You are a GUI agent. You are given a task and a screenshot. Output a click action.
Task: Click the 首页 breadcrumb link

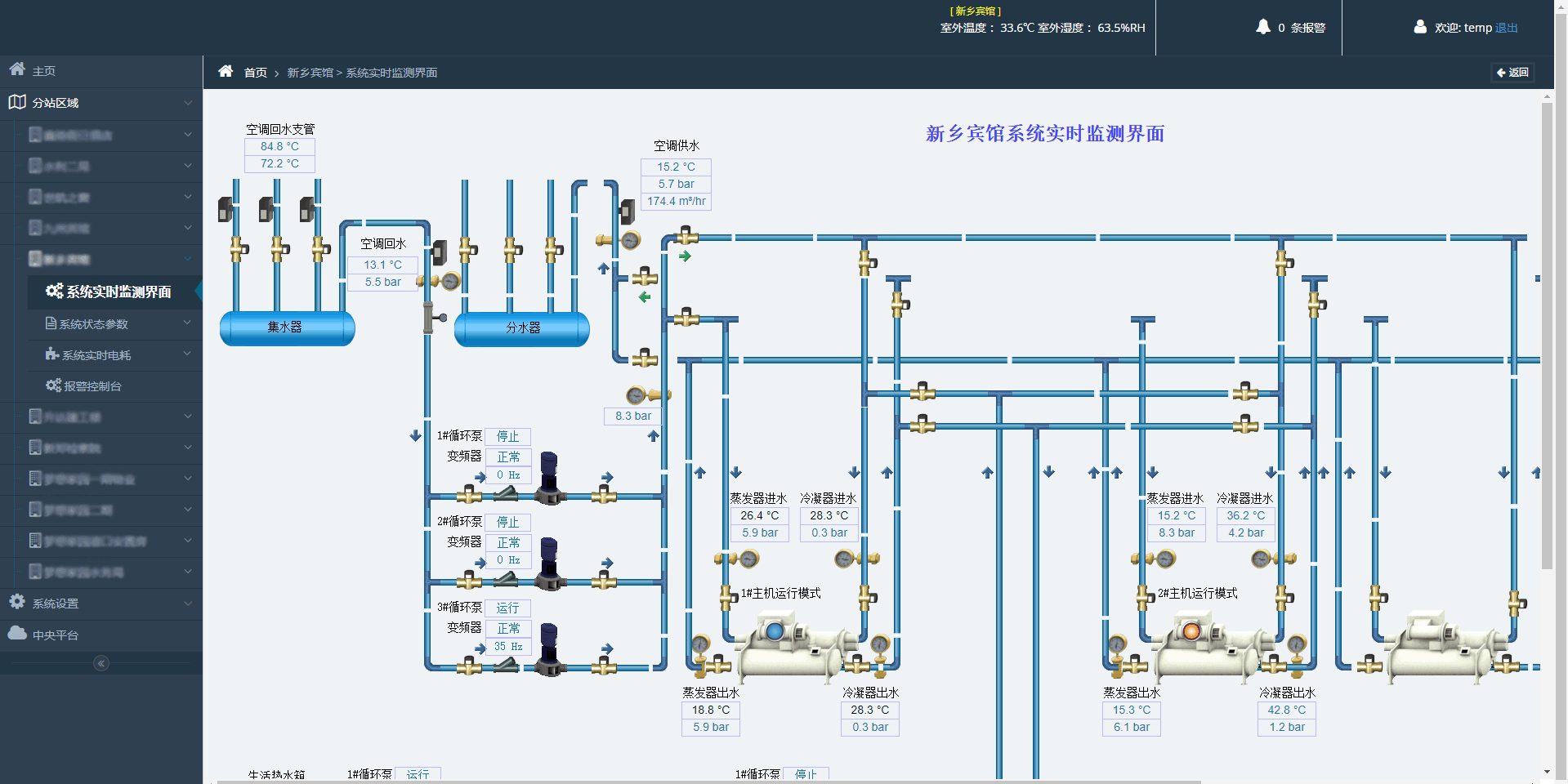tap(256, 73)
